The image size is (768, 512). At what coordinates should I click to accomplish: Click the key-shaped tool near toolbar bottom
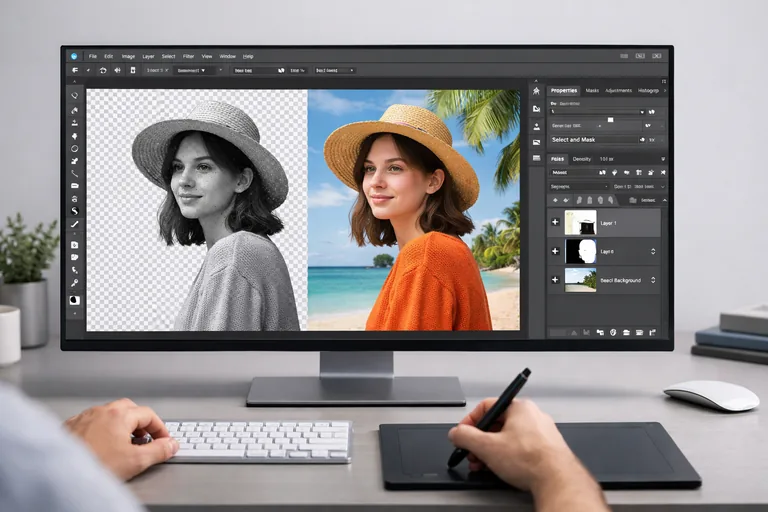(74, 283)
